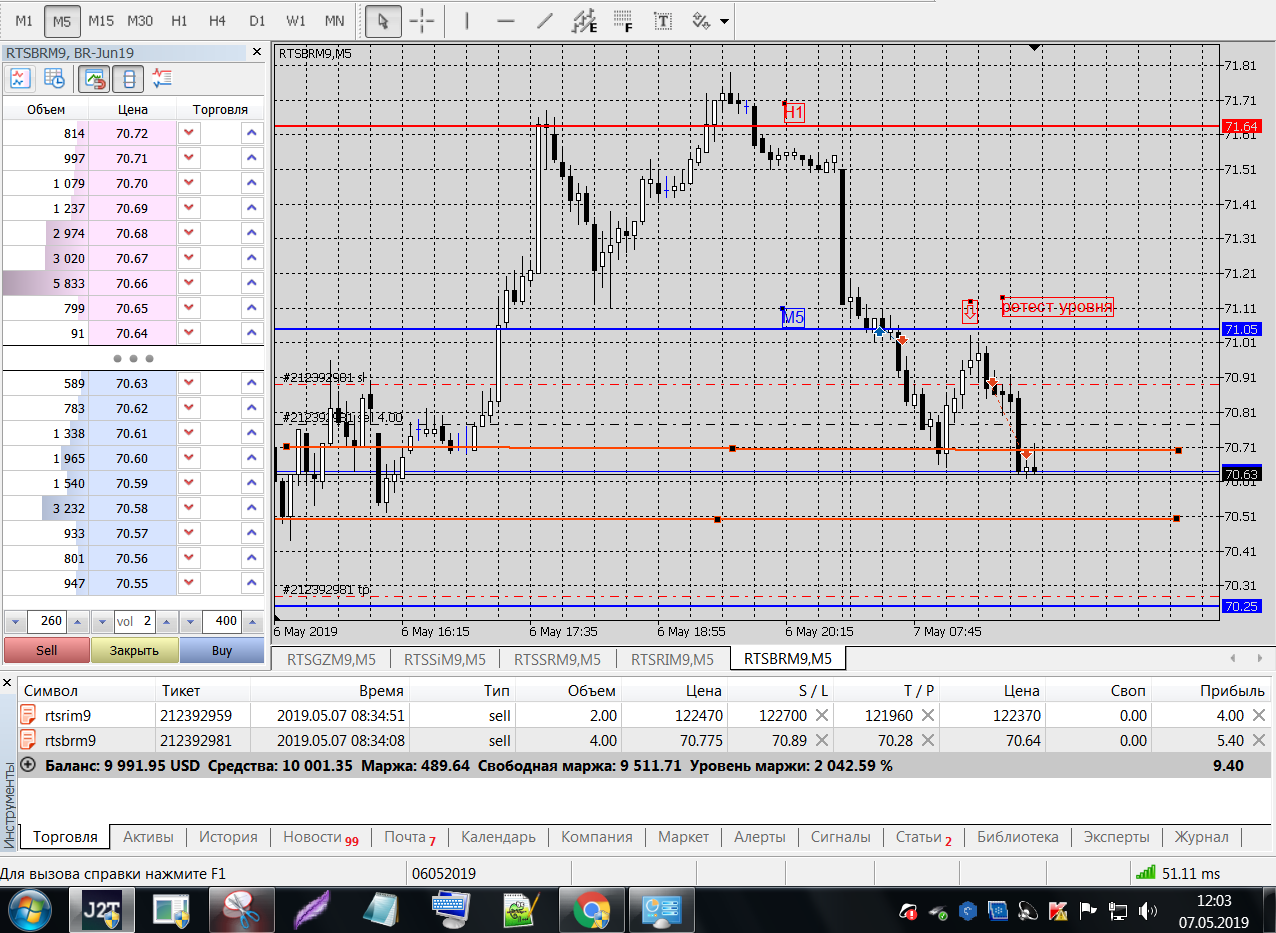Viewport: 1276px width, 933px height.
Task: Switch to the RTSRIM9,M5 chart tab
Action: [673, 659]
